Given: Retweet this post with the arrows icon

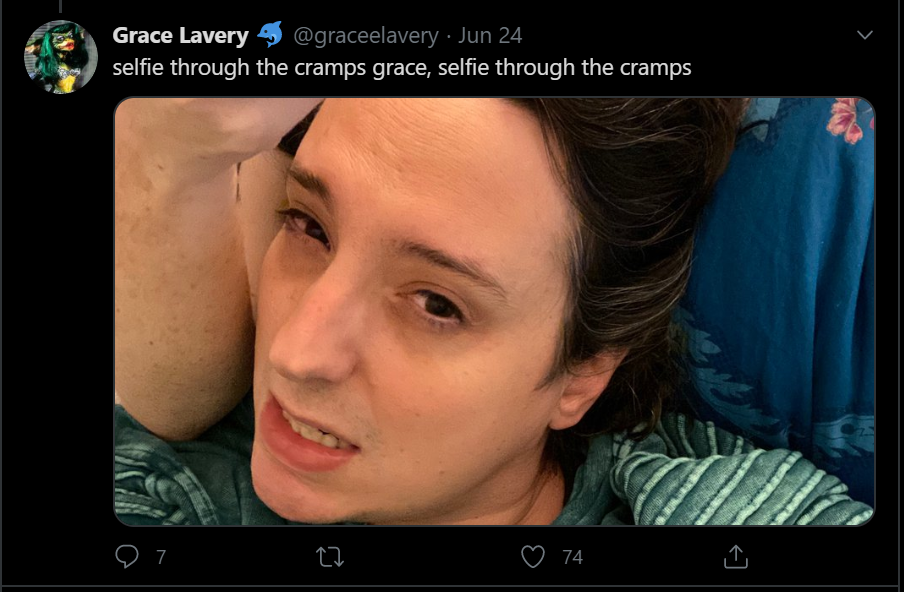Looking at the screenshot, I should [330, 557].
